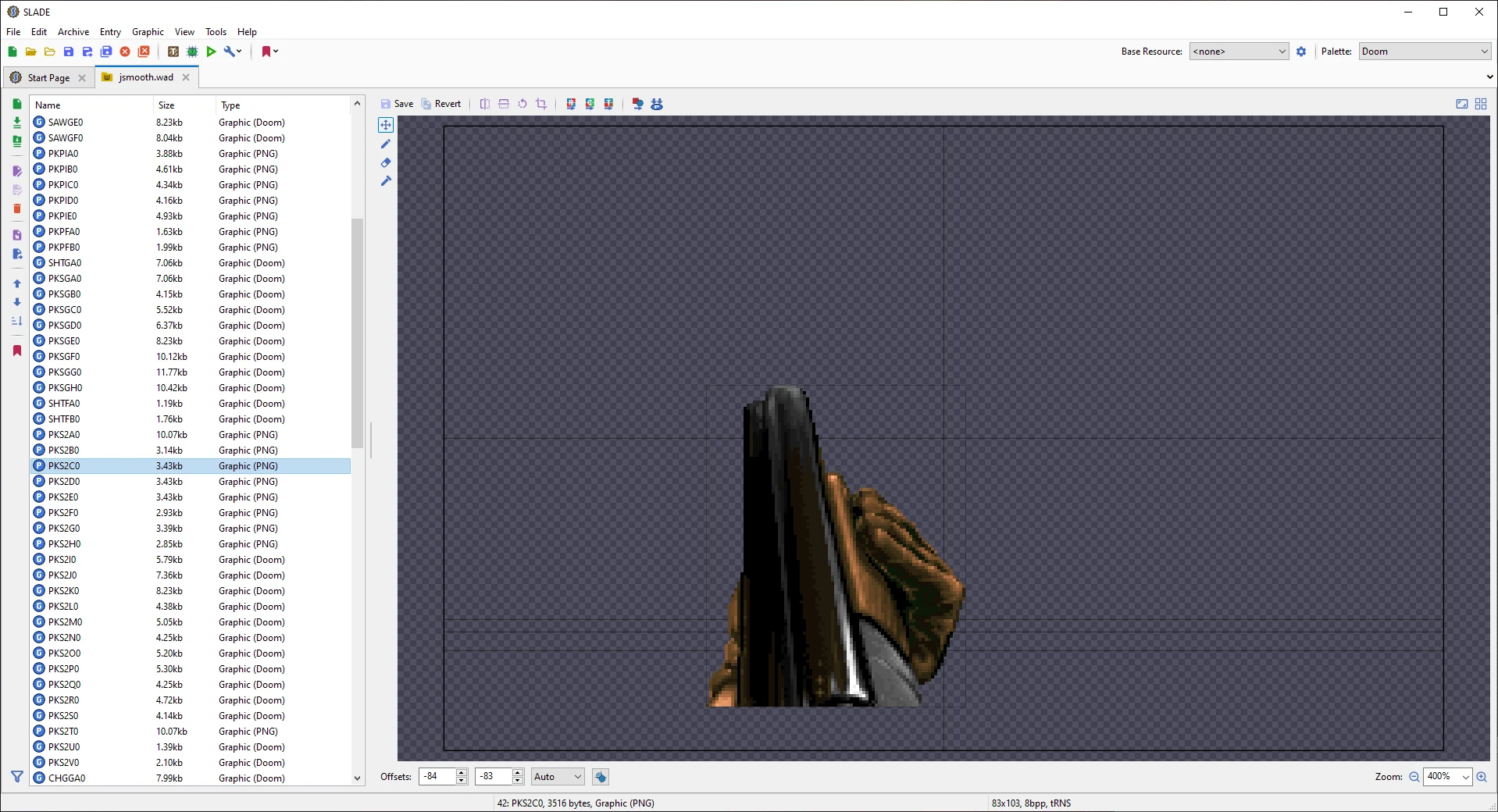Run the archive with the green play icon

(211, 52)
